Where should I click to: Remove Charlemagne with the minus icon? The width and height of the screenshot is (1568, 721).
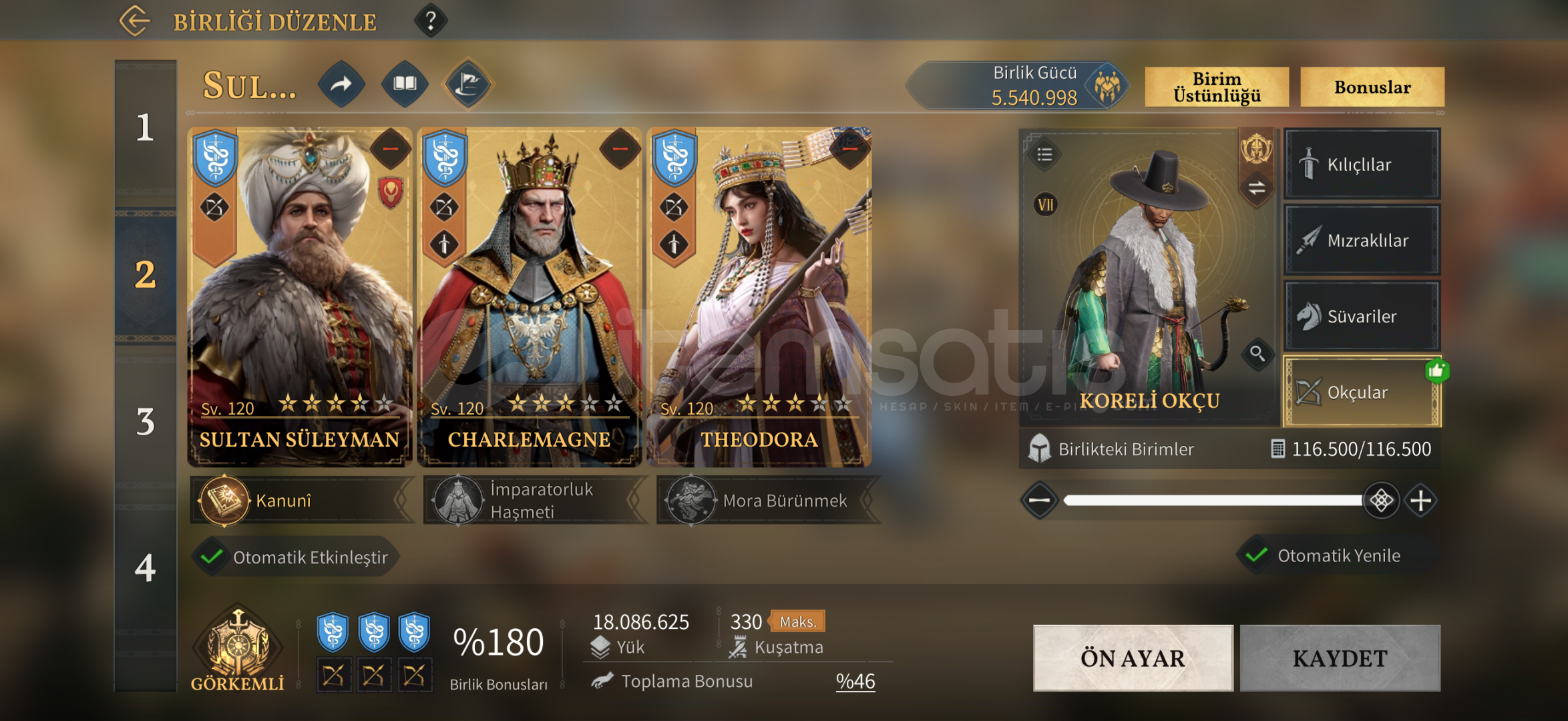pos(620,148)
